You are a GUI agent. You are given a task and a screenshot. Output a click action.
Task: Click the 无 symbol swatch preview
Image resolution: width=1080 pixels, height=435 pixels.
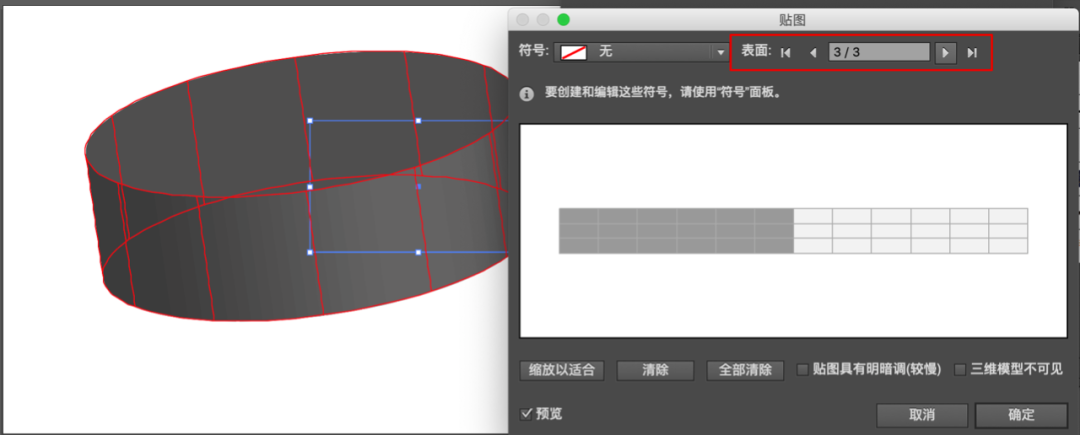click(574, 52)
